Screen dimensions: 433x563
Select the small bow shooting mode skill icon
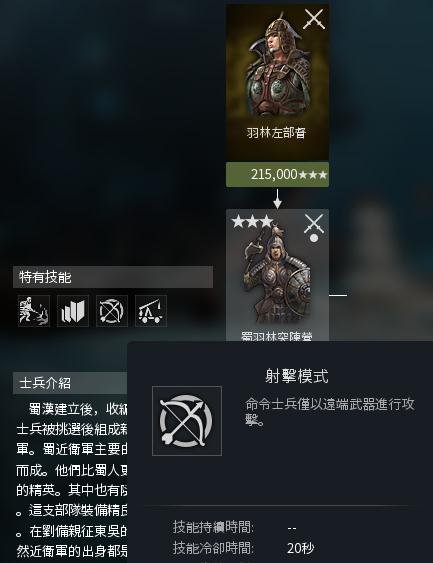pos(112,311)
